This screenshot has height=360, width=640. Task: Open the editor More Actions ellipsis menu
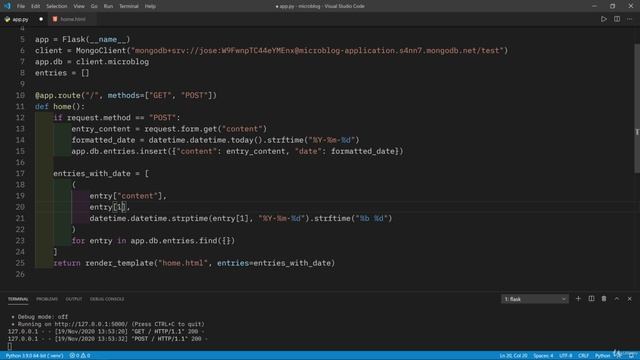point(629,19)
